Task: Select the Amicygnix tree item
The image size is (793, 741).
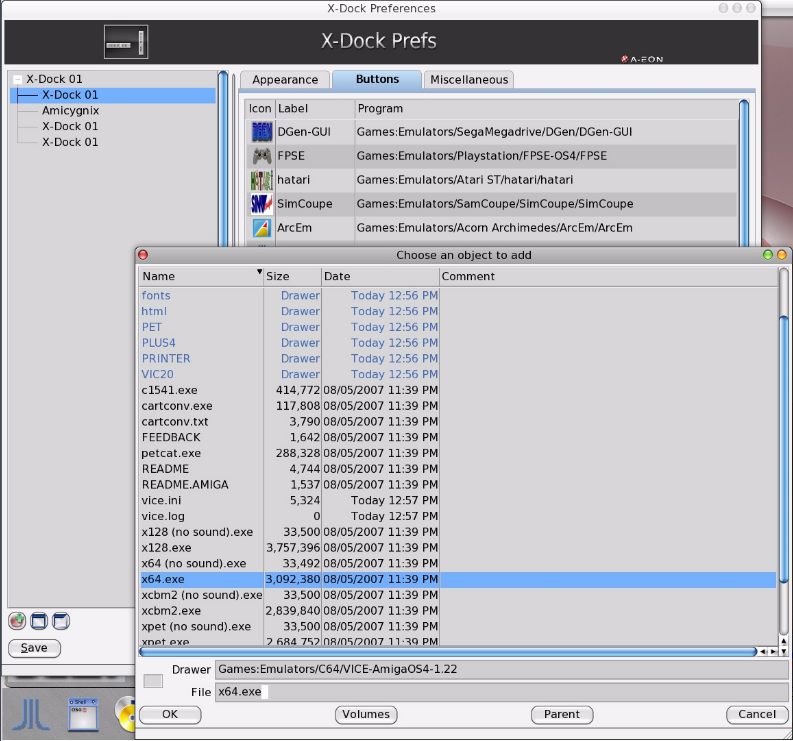Action: click(x=70, y=111)
